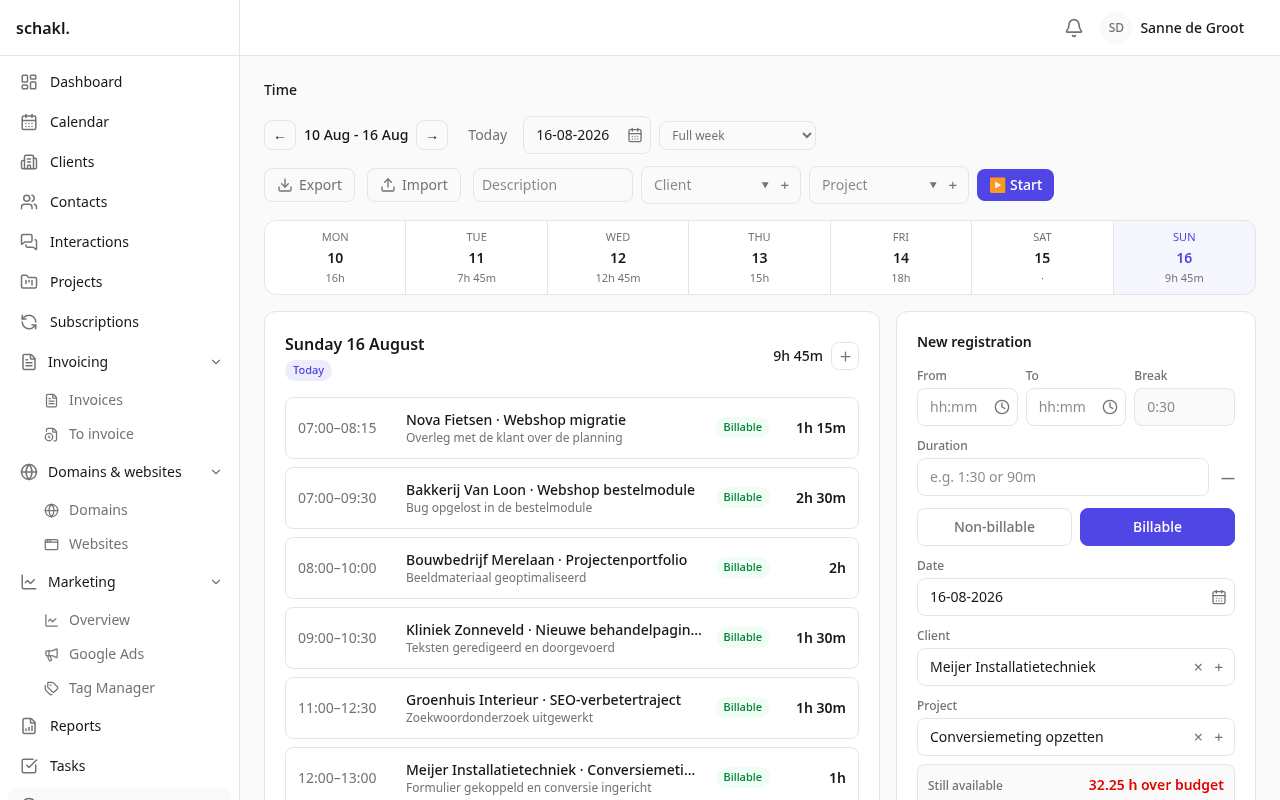Select the Wednesday 12 day tab
The height and width of the screenshot is (800, 1280).
point(618,258)
